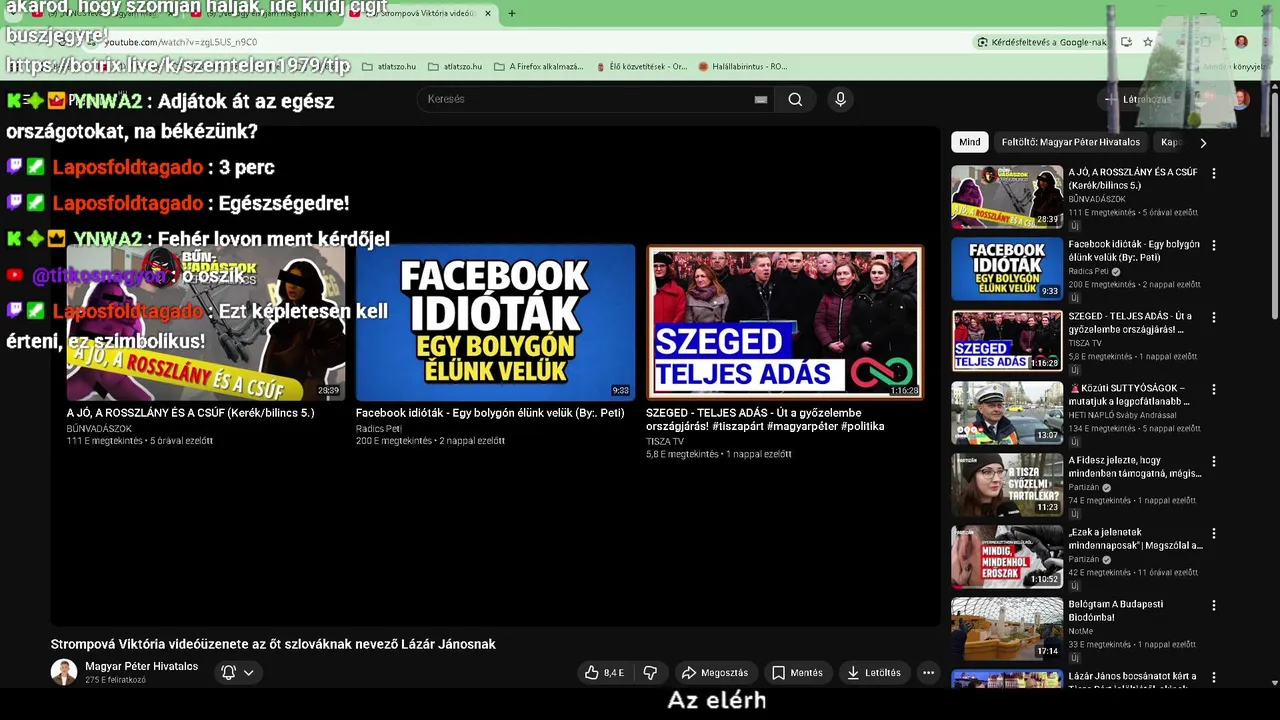1280x720 pixels.
Task: Open three-dot menu for Lázár János bocsánatot kért video
Action: point(1214,677)
